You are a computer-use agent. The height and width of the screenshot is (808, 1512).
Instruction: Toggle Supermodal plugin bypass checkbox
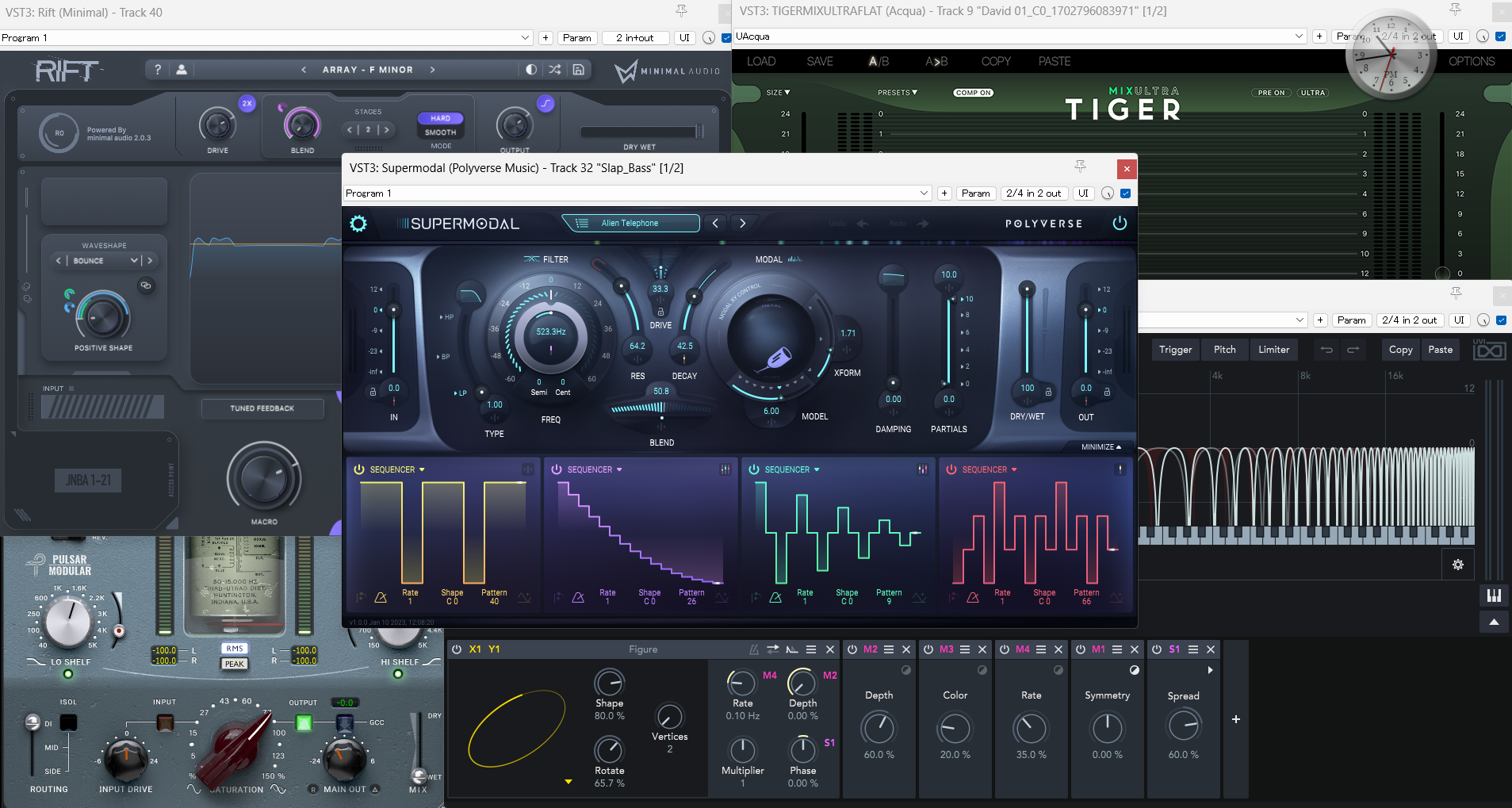tap(1125, 193)
